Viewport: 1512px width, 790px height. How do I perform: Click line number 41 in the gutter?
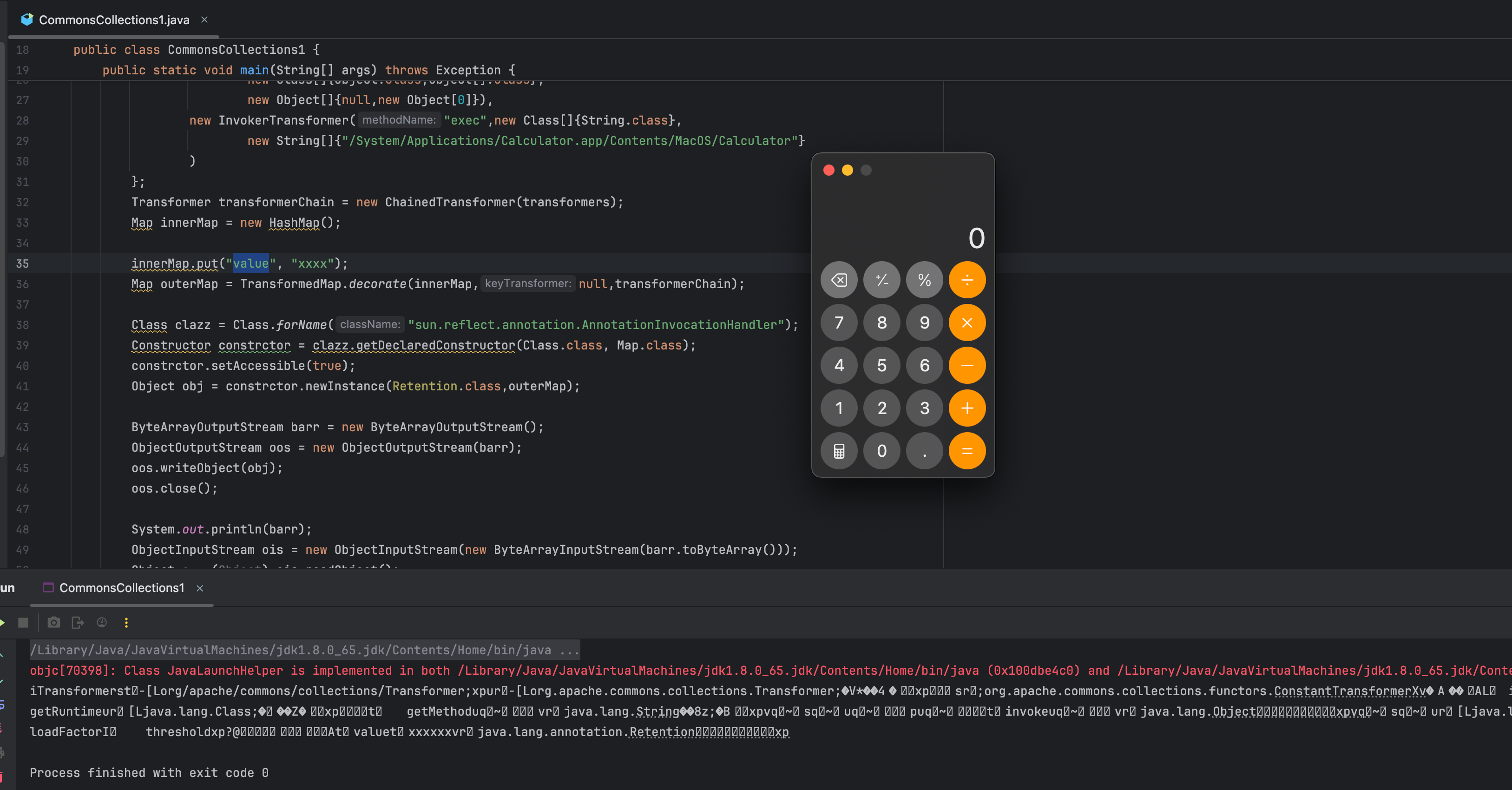(22, 386)
